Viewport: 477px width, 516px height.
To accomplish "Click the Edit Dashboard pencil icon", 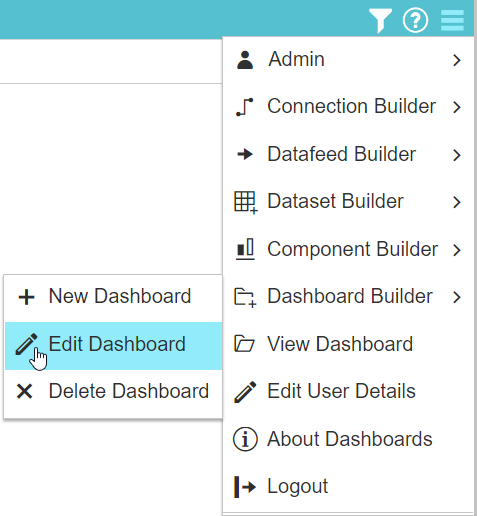I will pos(26,344).
